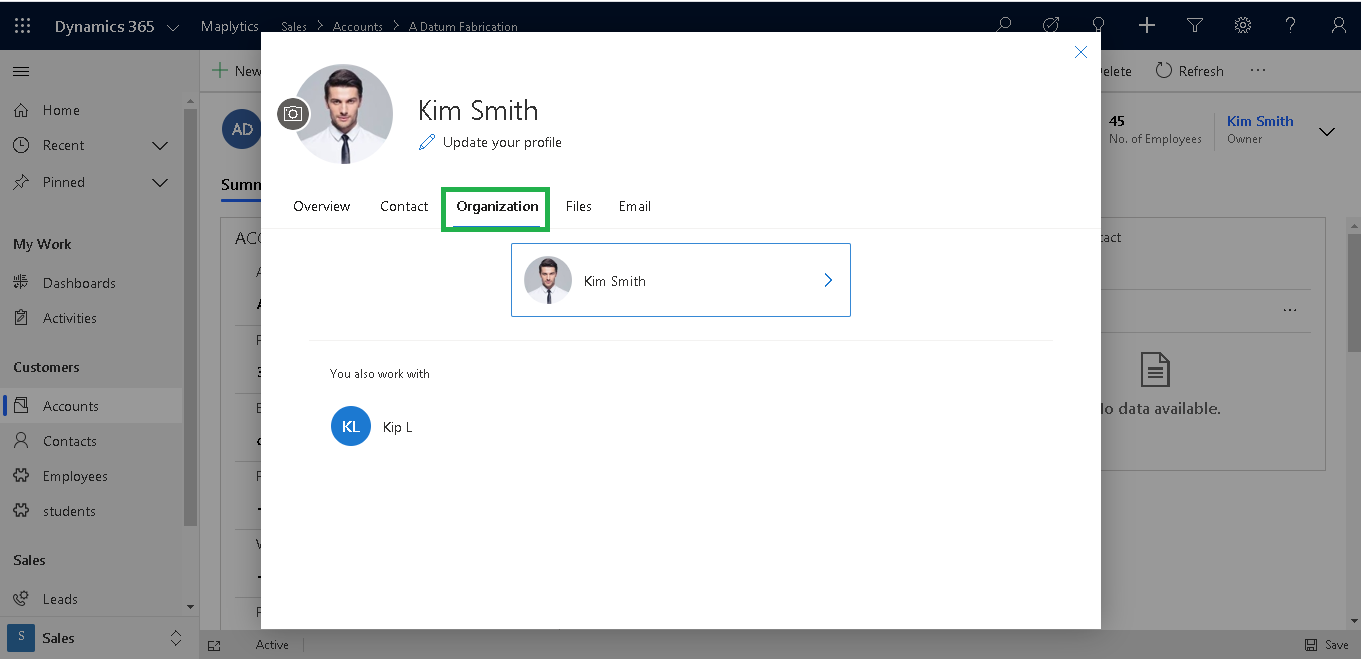Viewport: 1361px width, 659px height.
Task: Click the pencil Update your profile link
Action: point(490,142)
